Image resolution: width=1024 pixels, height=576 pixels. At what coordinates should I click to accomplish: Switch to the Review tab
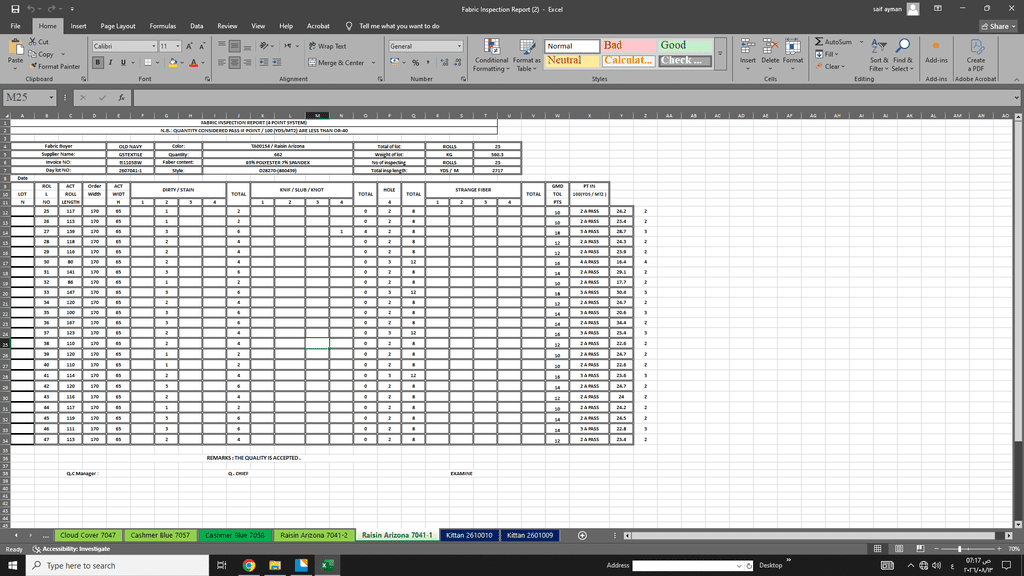227,26
